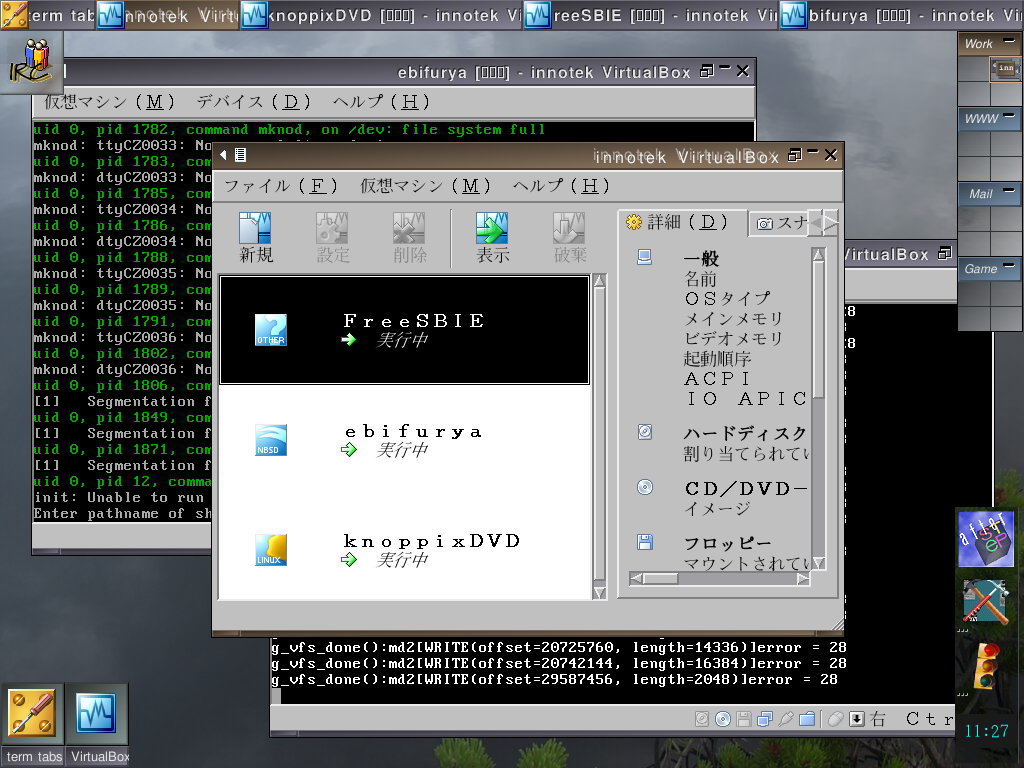Click the network status bar indicator
The image size is (1024, 768).
(x=765, y=719)
